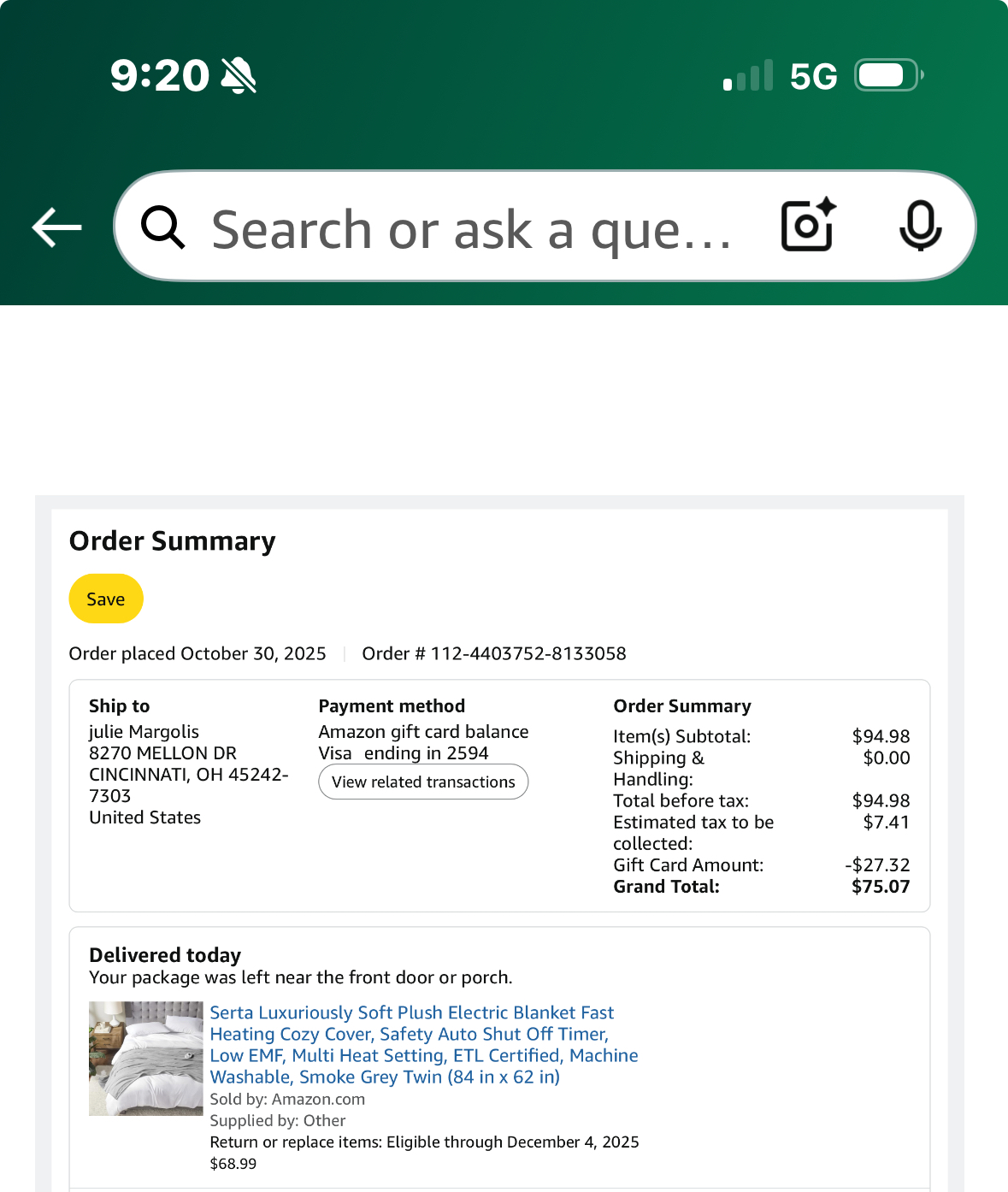The image size is (1008, 1192).
Task: Tap the Delivered today heading
Action: pyautogui.click(x=165, y=955)
